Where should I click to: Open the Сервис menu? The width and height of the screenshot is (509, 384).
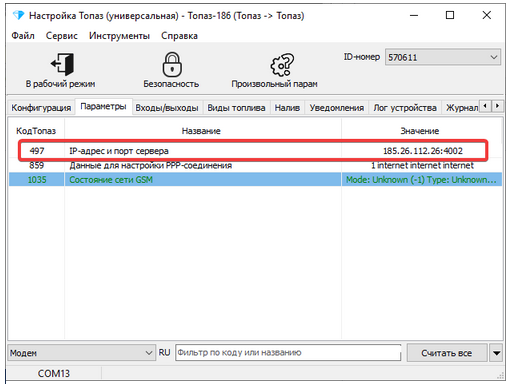(x=62, y=36)
